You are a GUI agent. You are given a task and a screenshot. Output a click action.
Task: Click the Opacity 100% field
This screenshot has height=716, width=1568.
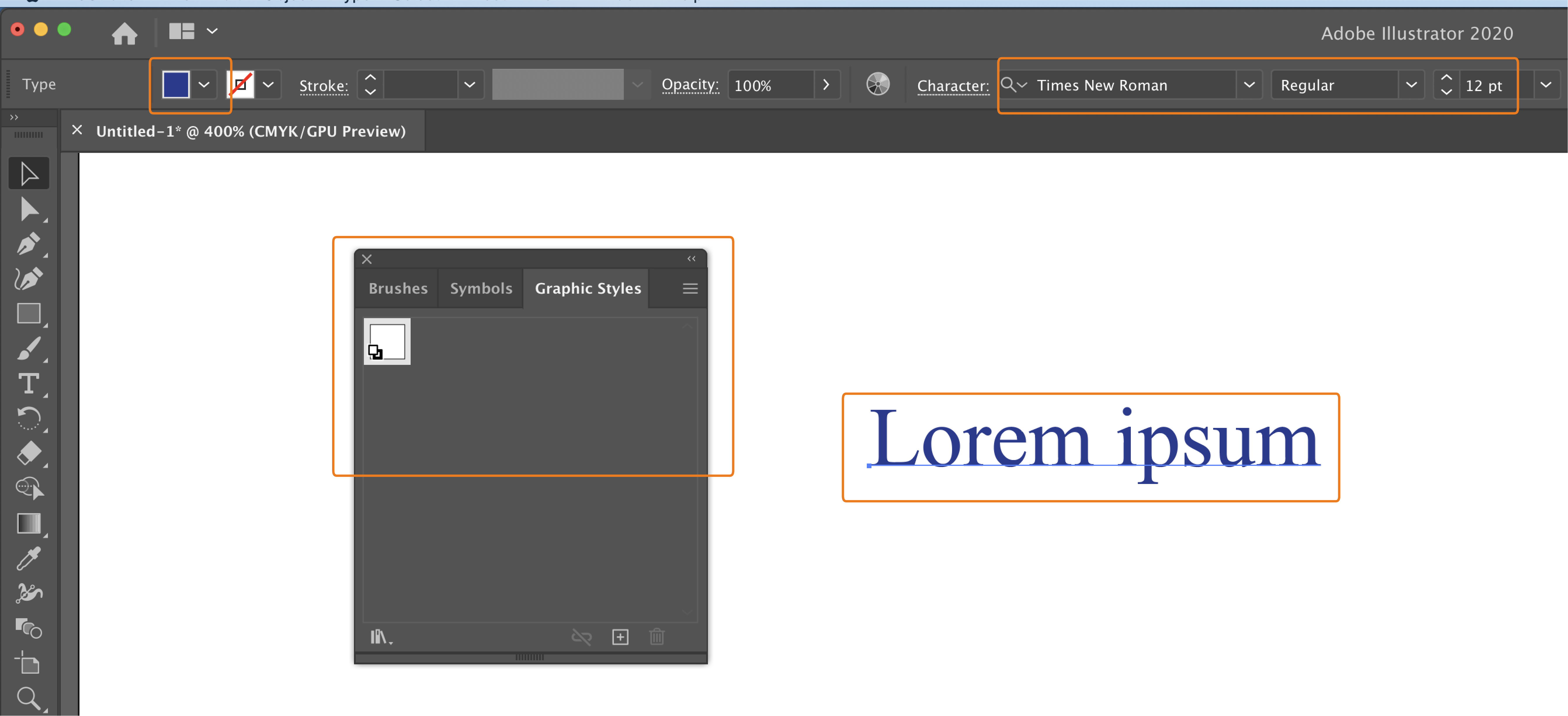tap(771, 85)
